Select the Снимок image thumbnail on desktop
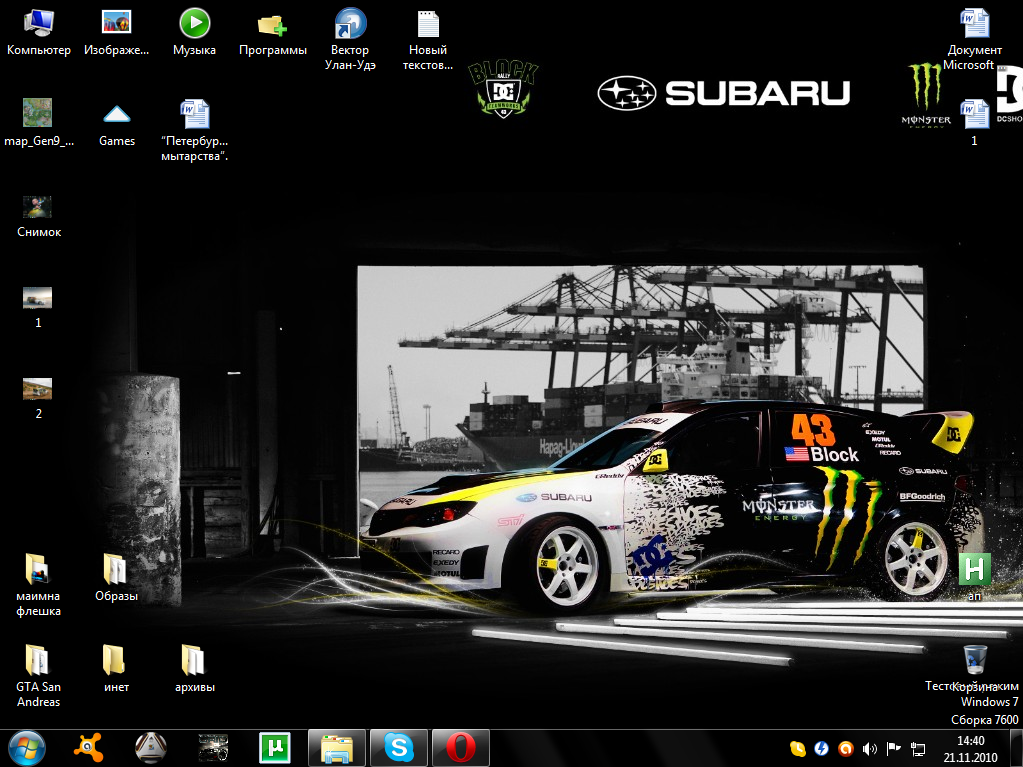This screenshot has height=767, width=1023. click(x=38, y=207)
